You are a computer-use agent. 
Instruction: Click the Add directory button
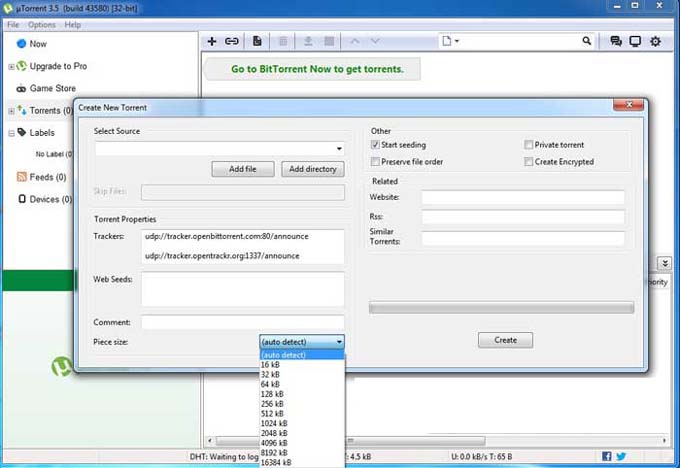[x=313, y=169]
